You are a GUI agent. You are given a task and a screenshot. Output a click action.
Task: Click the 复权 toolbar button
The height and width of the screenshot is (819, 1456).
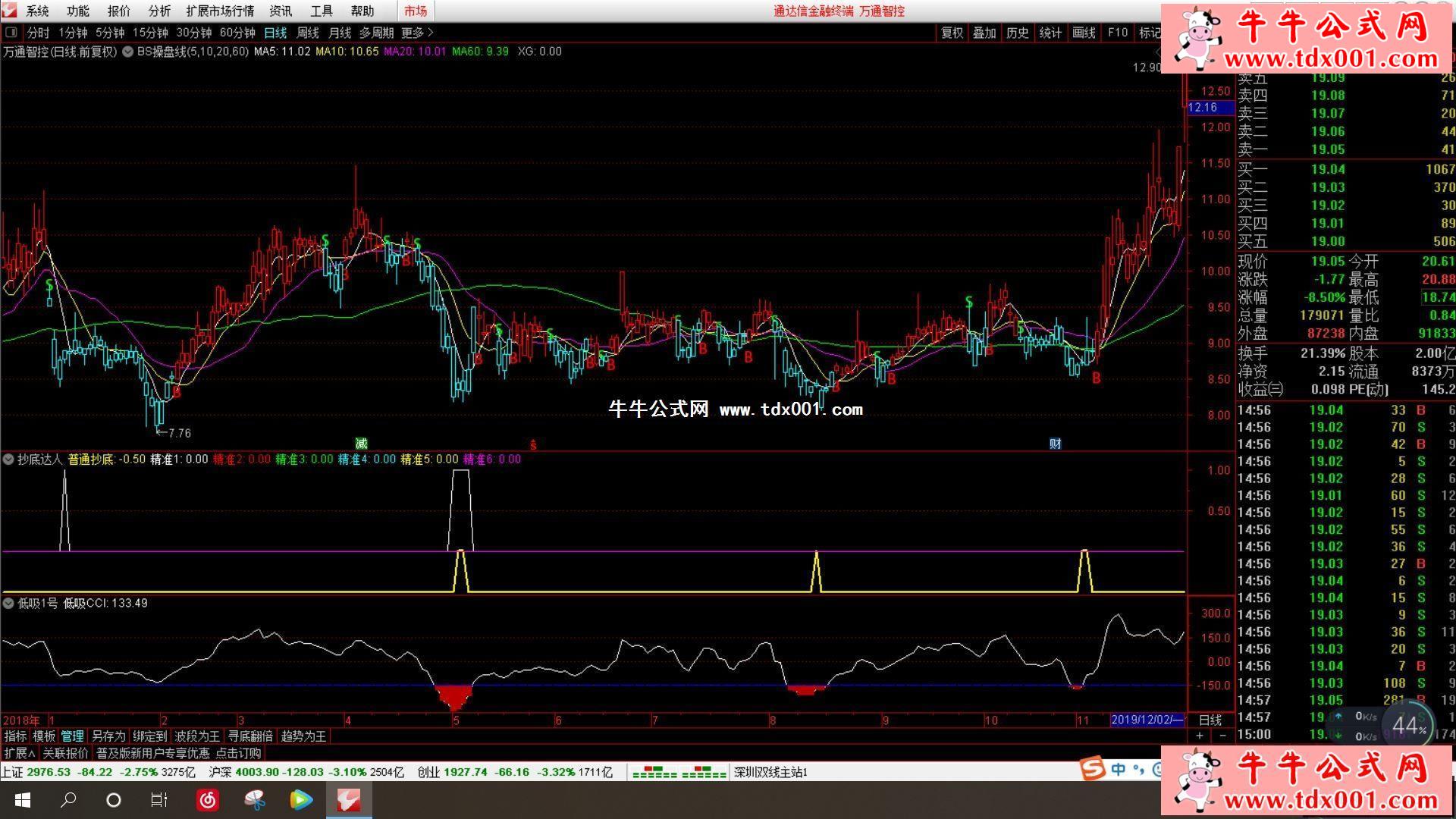(x=952, y=33)
